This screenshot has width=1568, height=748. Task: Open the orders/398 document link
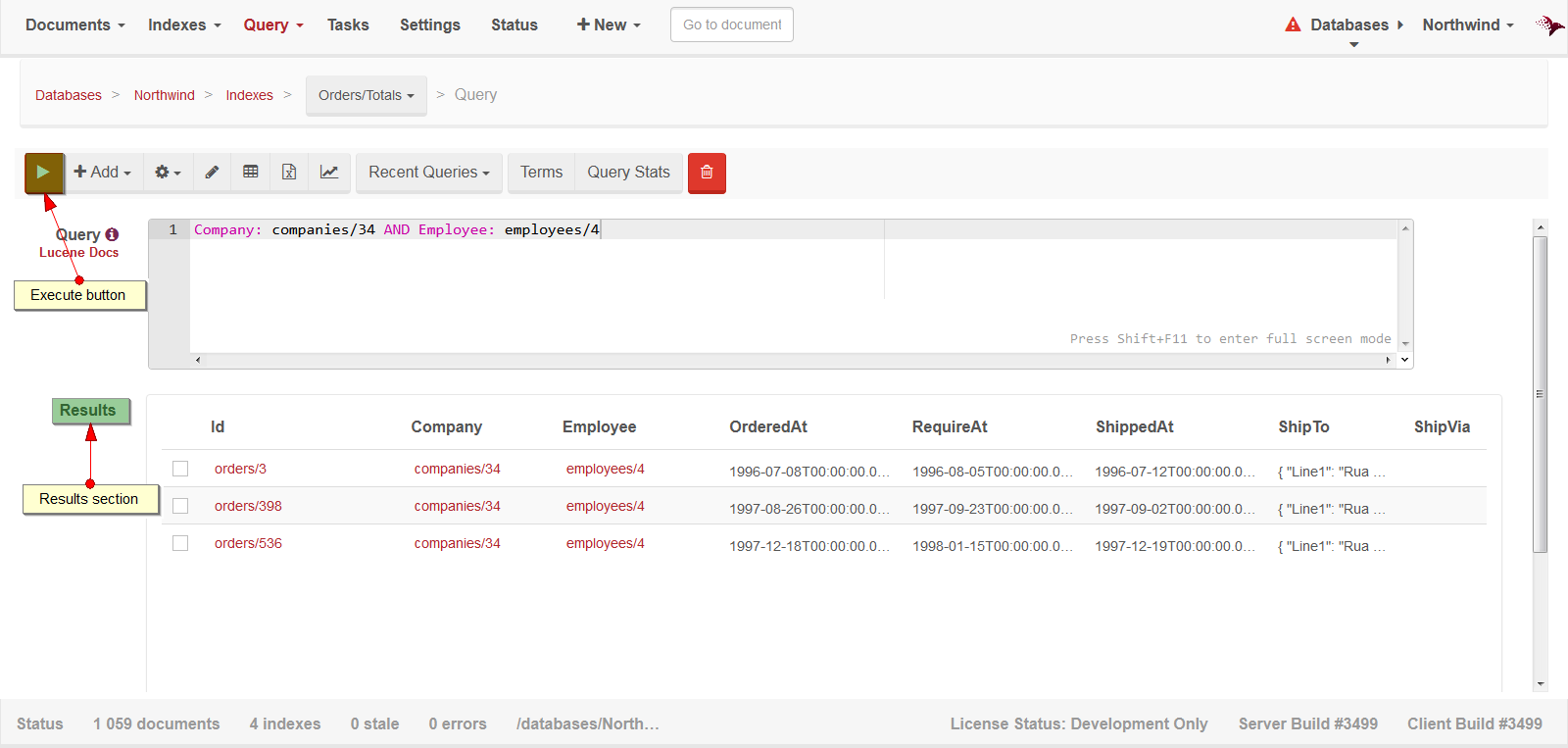248,506
